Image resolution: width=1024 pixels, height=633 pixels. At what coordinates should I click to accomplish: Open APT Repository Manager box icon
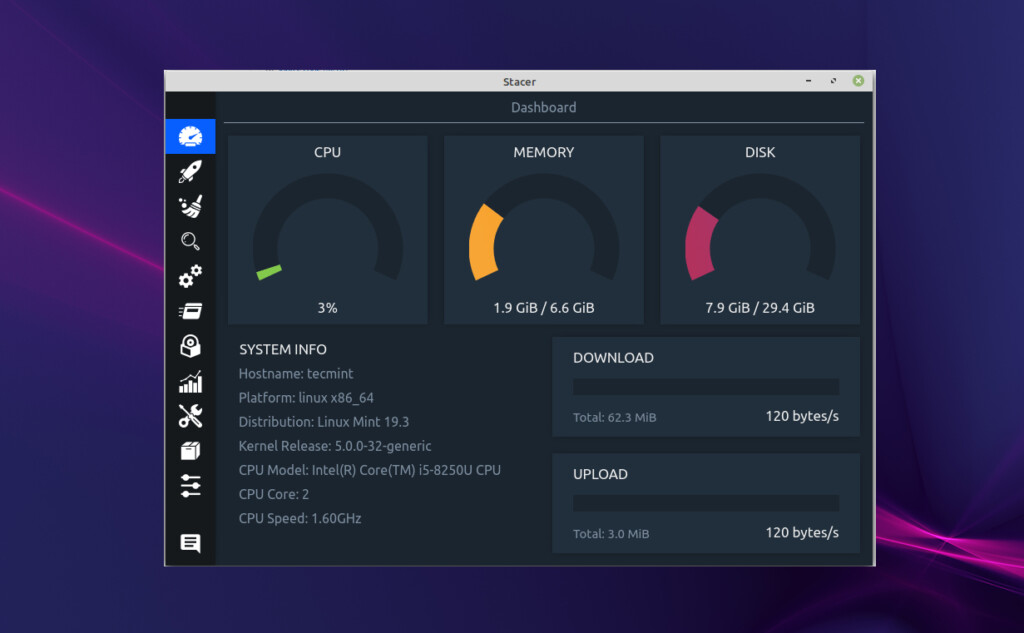coord(190,451)
